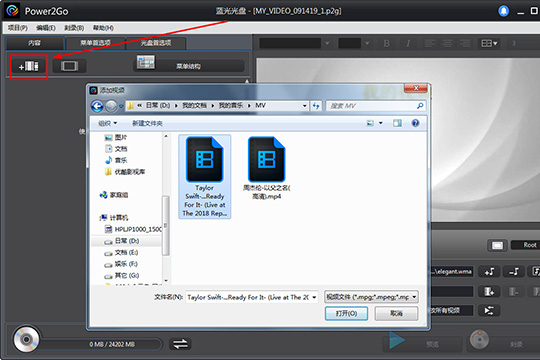Click the 取消 cancel button

pos(396,313)
